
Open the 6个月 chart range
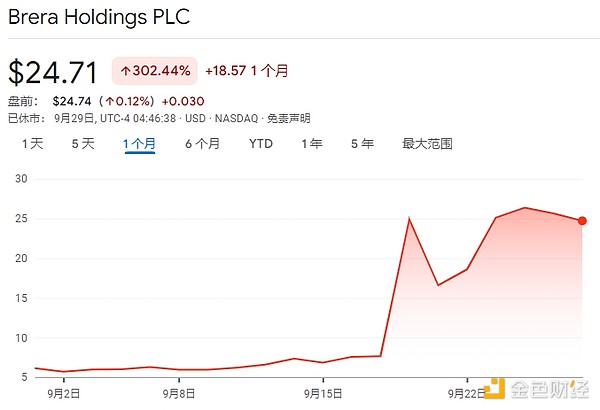pyautogui.click(x=202, y=144)
